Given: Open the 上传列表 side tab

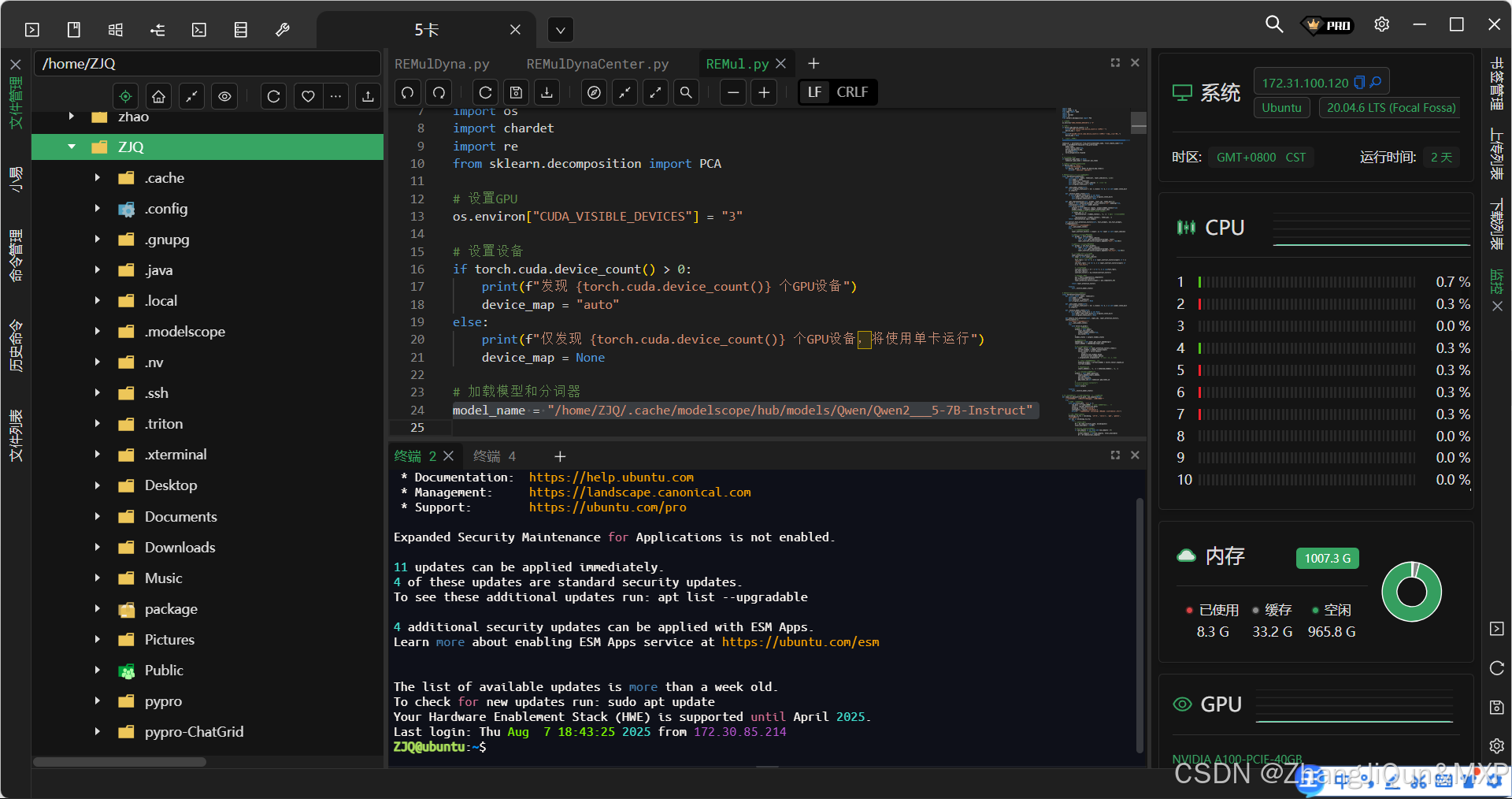Looking at the screenshot, I should tap(1496, 154).
